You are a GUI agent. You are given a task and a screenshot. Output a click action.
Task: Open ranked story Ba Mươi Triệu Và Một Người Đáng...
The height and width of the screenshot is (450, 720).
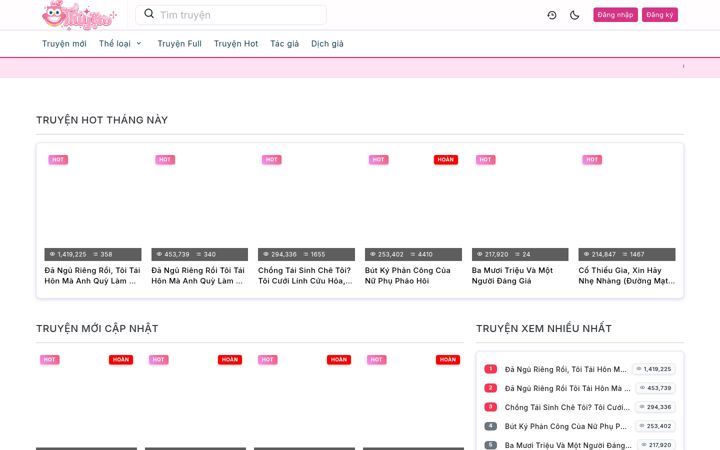click(x=568, y=445)
